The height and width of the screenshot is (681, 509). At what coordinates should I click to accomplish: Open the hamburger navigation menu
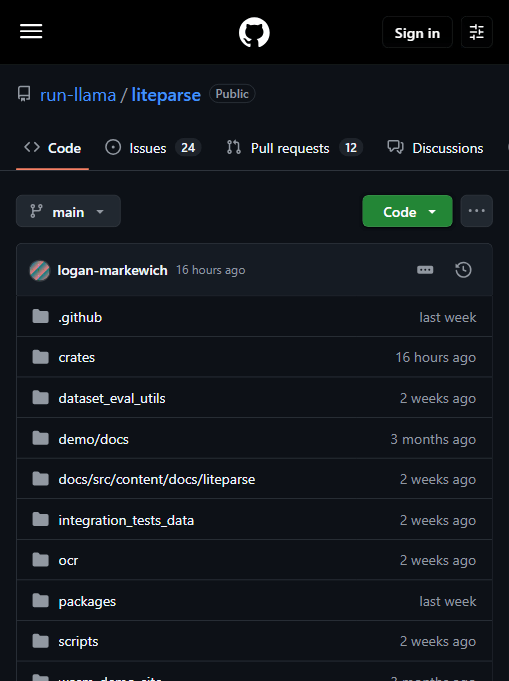(x=31, y=32)
